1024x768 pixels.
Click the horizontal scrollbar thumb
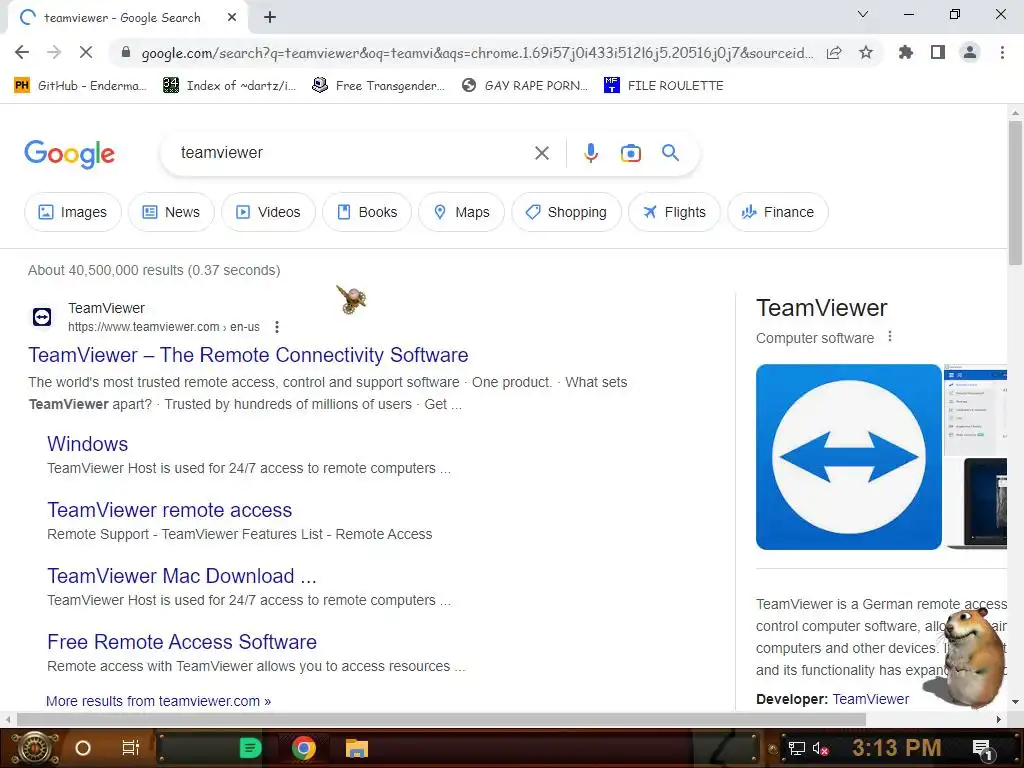[441, 719]
